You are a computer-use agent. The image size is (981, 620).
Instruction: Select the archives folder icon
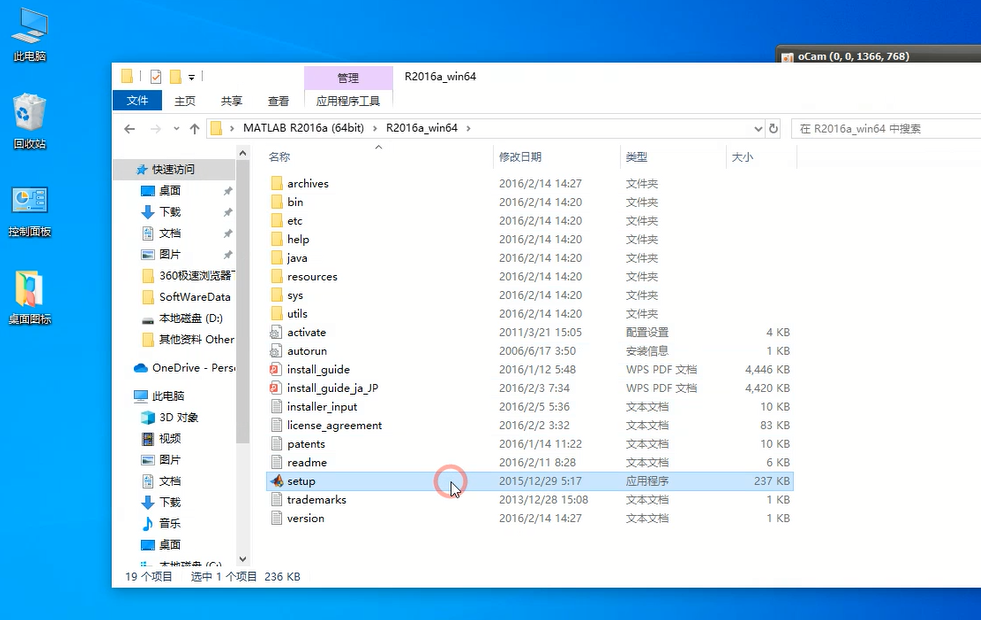277,183
